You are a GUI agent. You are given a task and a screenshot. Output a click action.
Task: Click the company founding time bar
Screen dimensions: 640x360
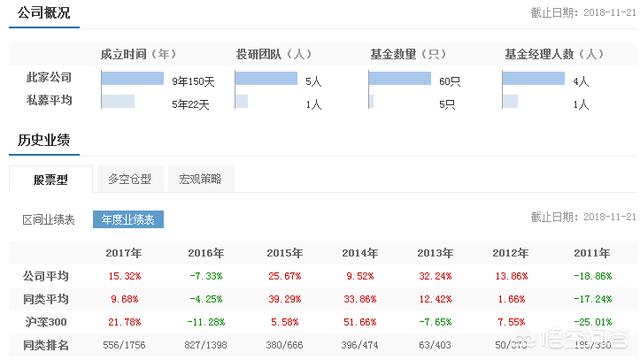pyautogui.click(x=133, y=78)
